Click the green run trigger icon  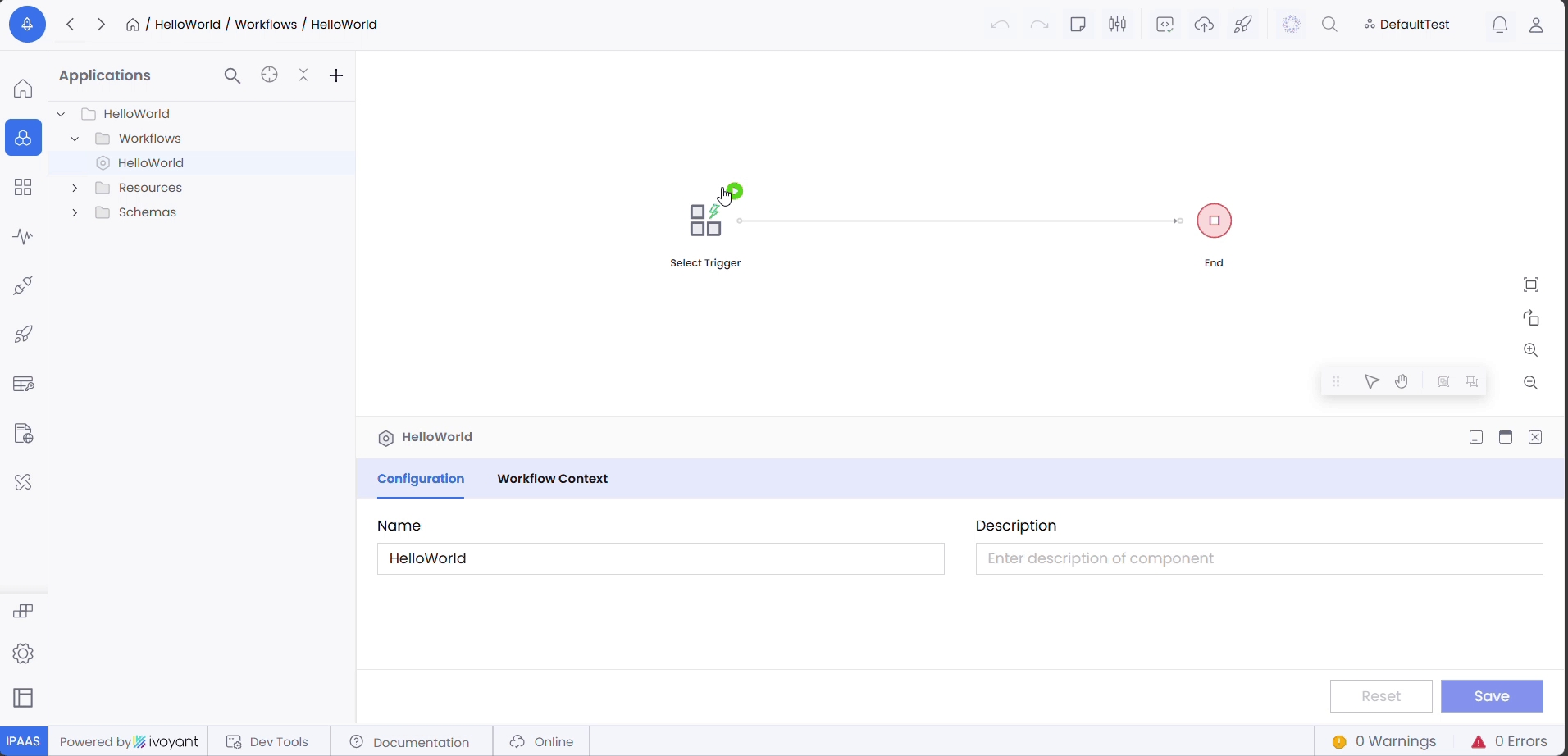(x=736, y=191)
